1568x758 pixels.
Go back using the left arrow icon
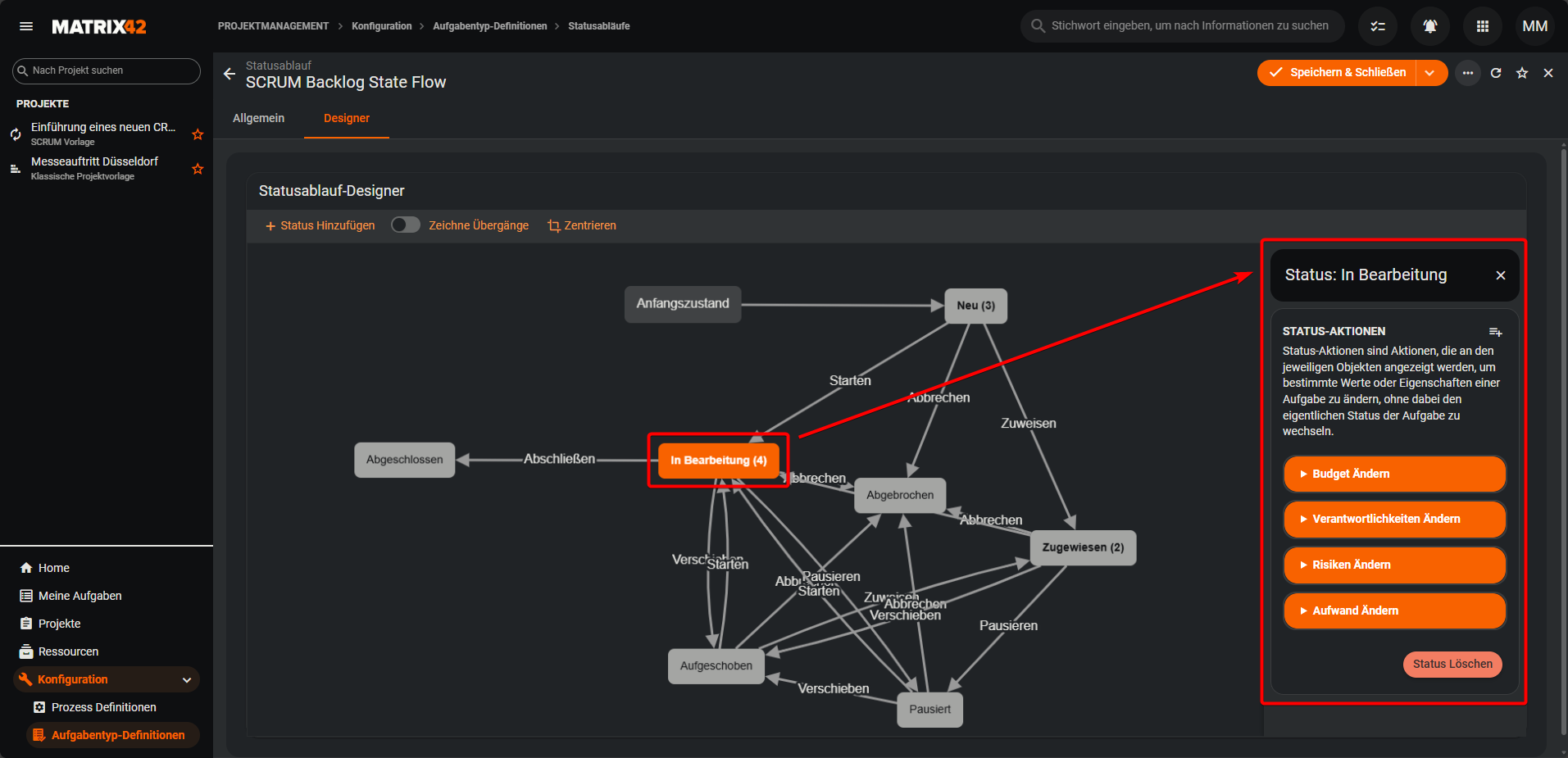click(230, 74)
